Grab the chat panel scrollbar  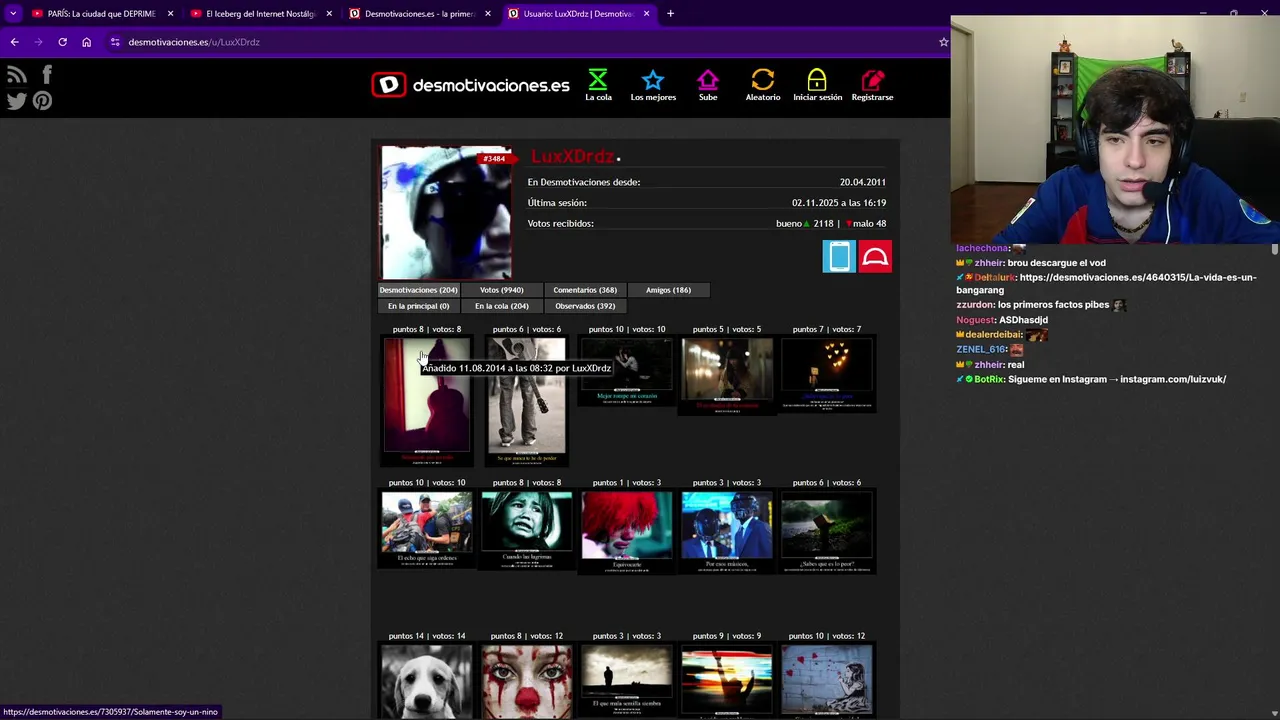(x=1274, y=250)
